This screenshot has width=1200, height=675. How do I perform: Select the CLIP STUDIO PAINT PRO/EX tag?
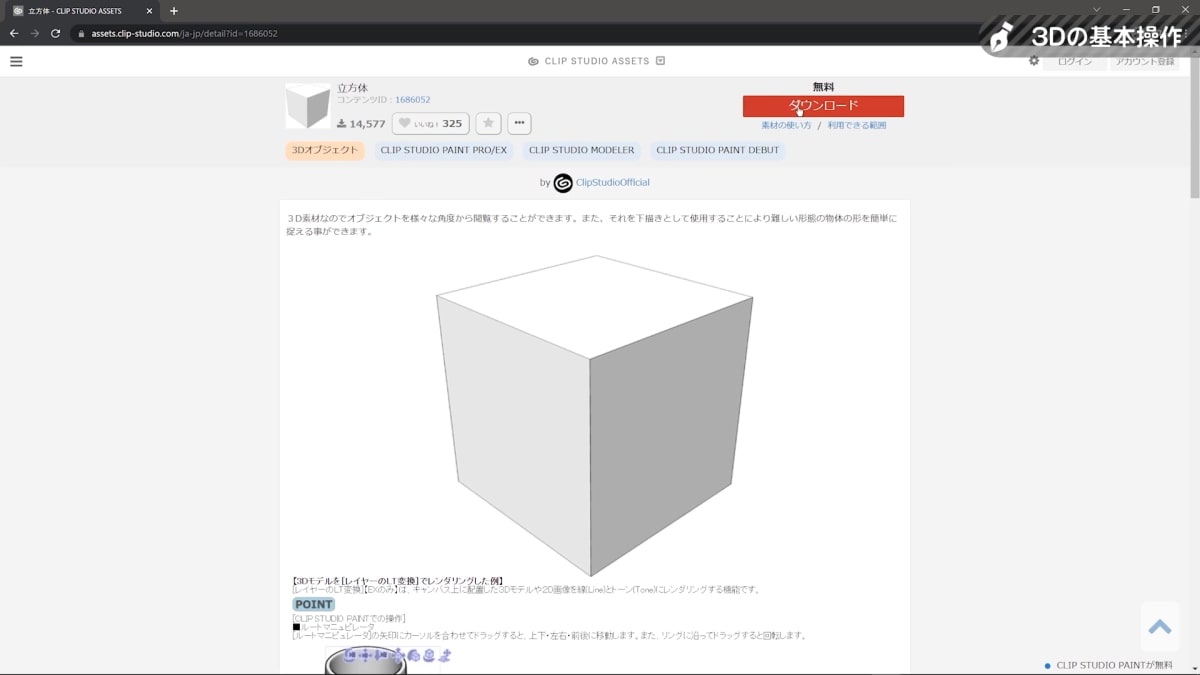[x=444, y=151]
